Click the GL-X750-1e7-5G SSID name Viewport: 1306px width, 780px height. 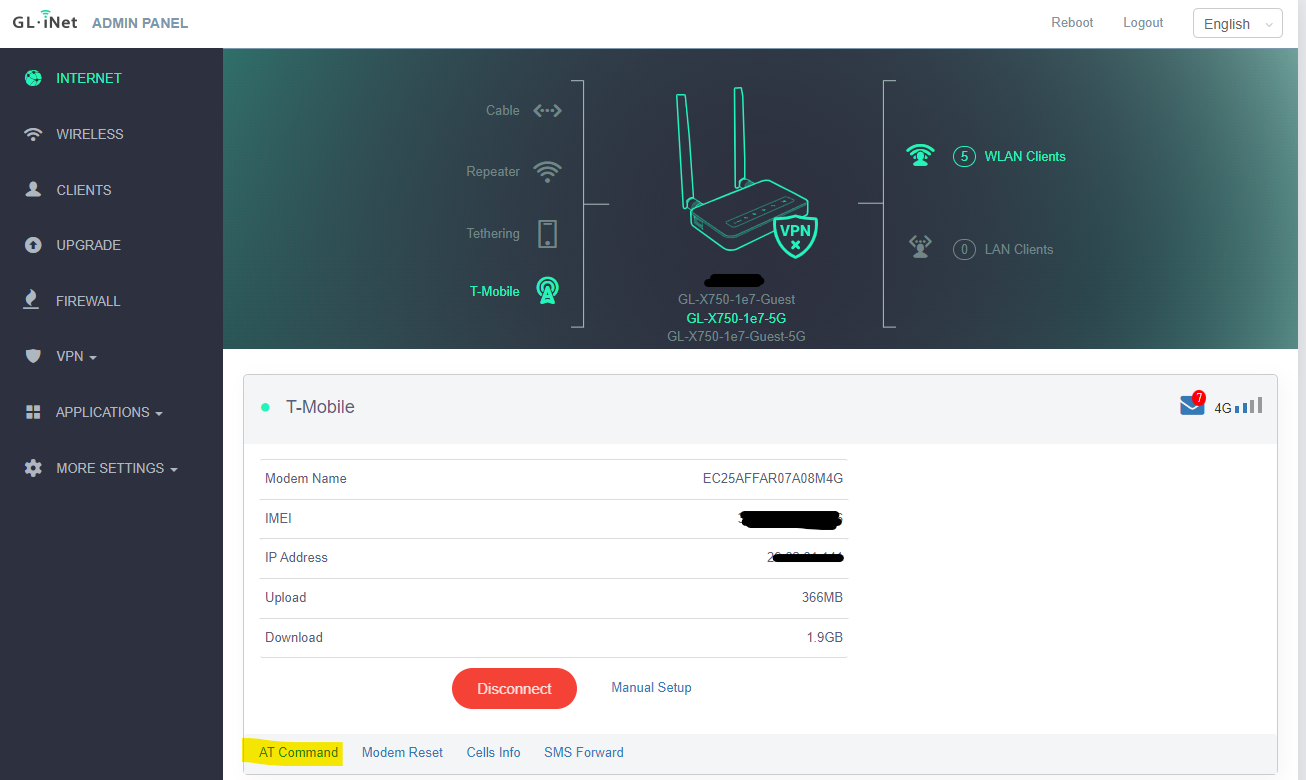coord(736,318)
